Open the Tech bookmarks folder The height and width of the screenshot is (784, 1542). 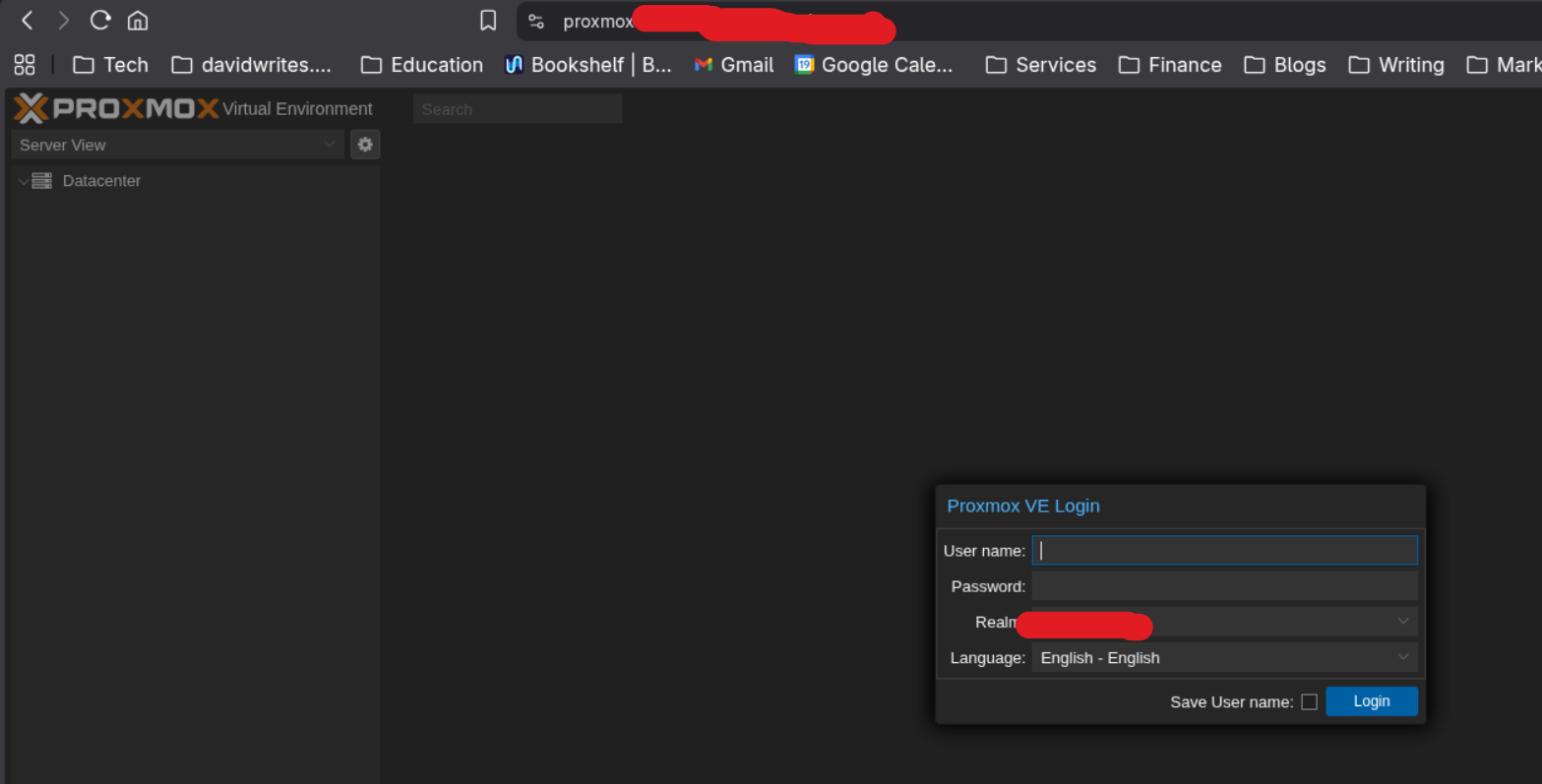tap(111, 65)
